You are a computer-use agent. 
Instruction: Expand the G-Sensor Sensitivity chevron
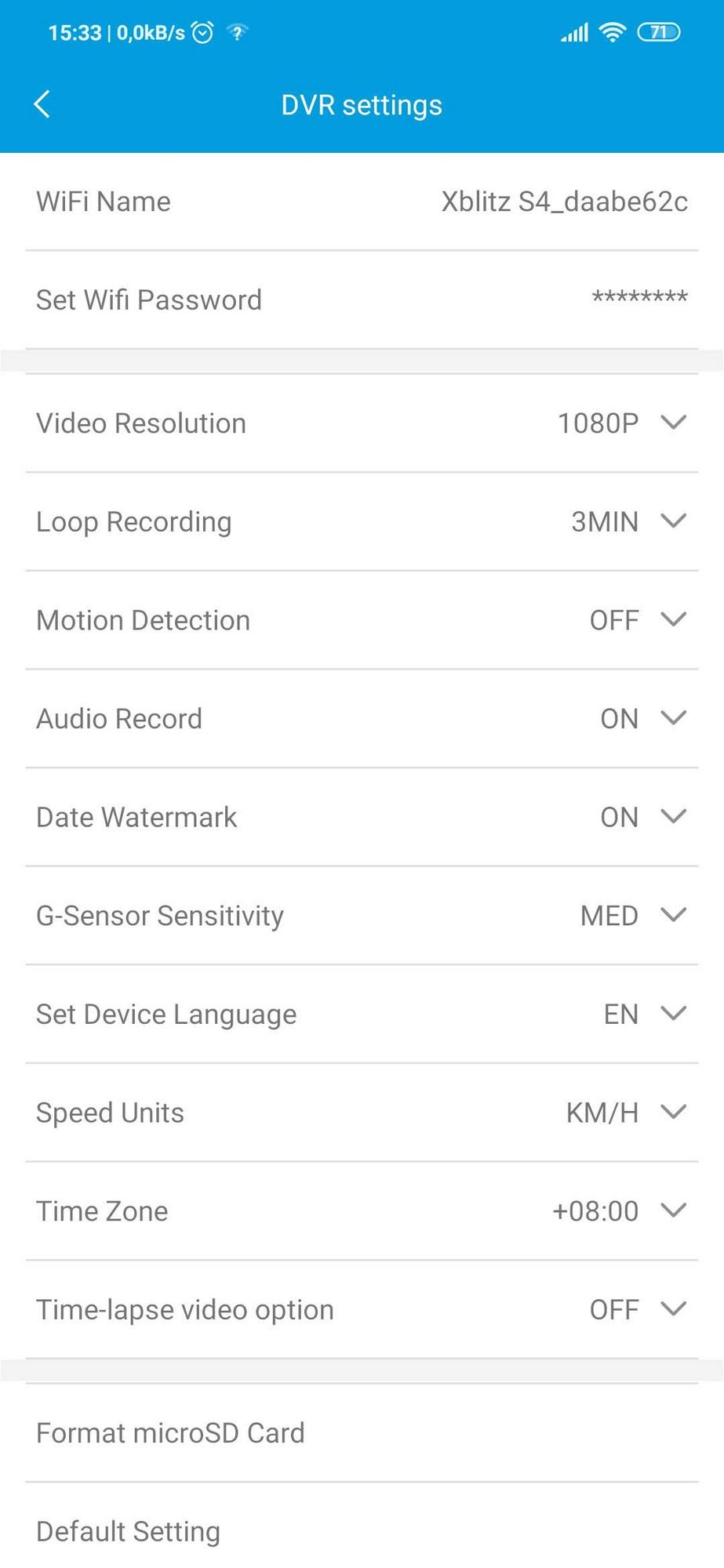674,915
